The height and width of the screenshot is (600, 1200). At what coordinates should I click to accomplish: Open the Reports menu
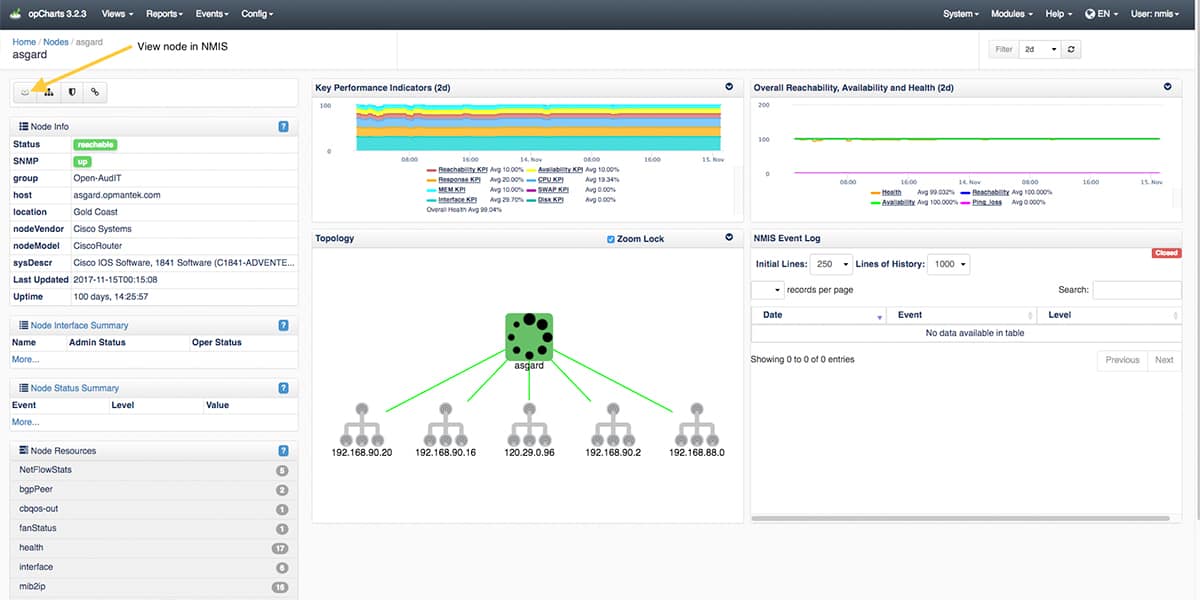[164, 14]
